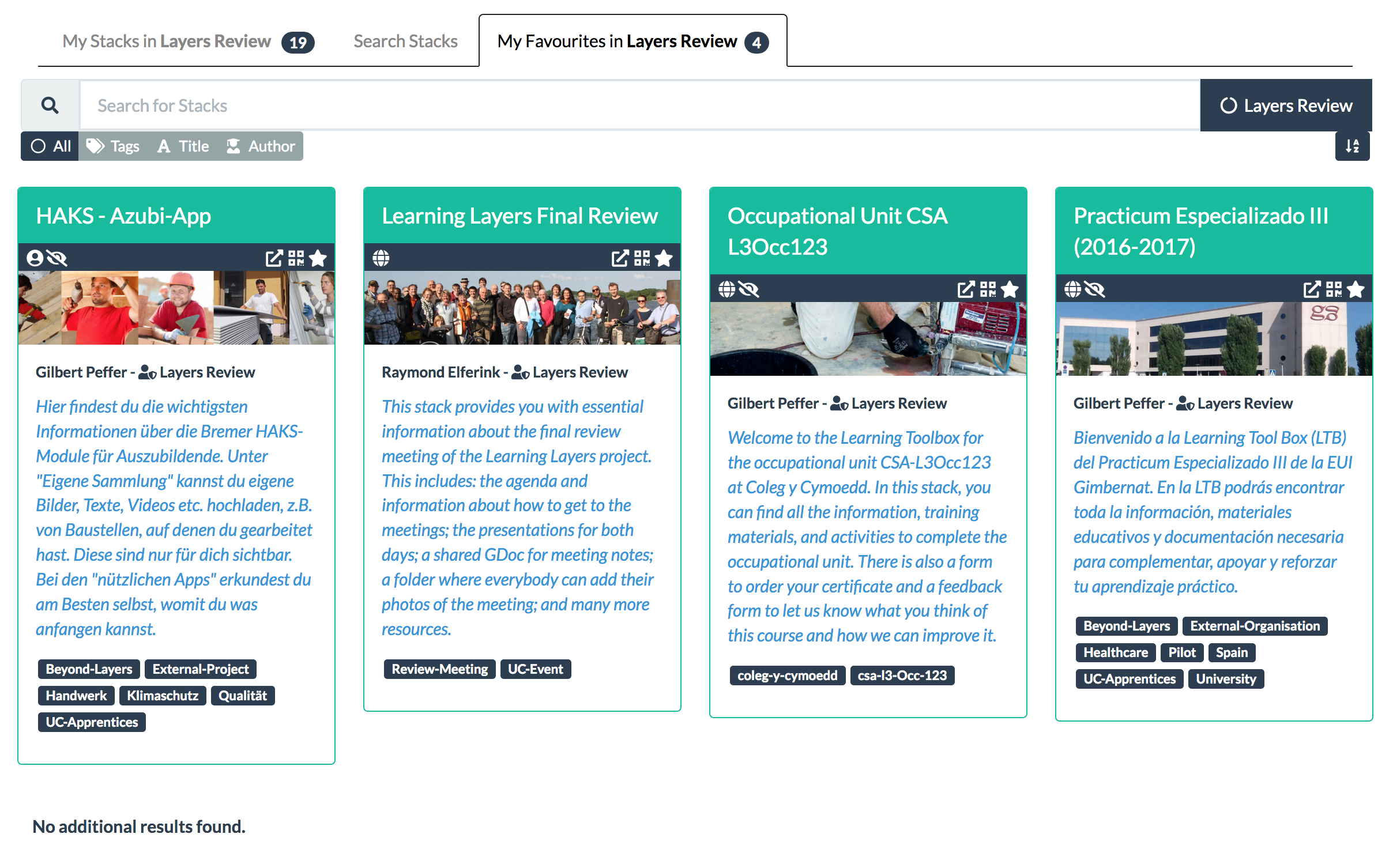Click Practicum Especializado building banner image

tap(1214, 339)
